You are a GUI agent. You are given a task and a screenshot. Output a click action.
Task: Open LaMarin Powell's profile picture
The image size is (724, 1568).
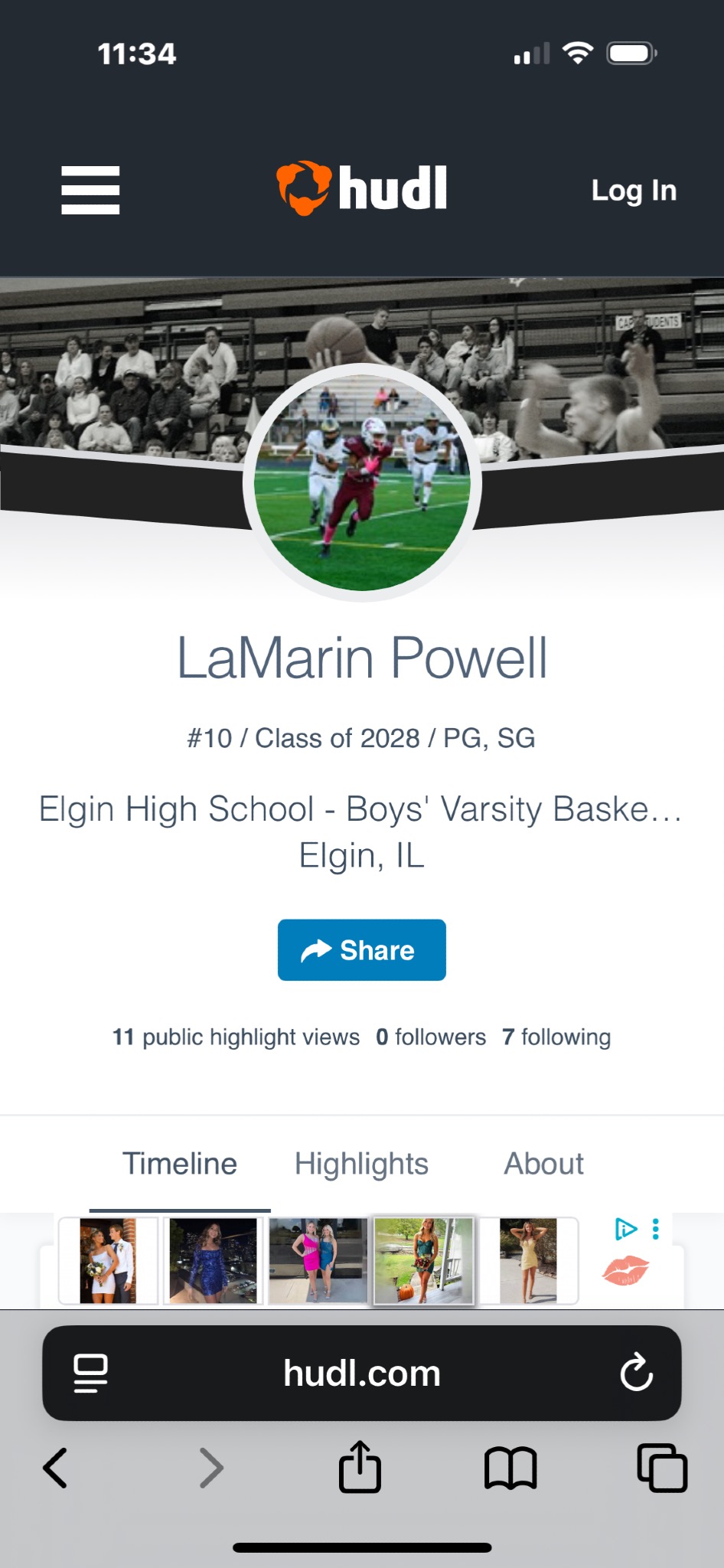(362, 482)
